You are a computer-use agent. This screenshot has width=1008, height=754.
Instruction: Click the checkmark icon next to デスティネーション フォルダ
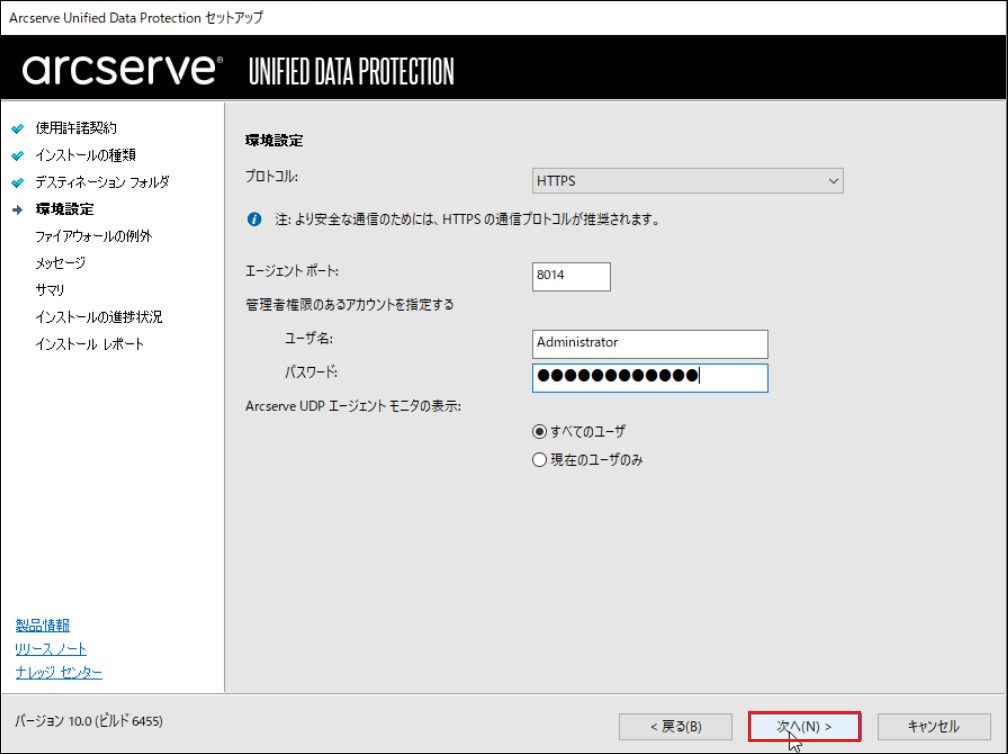[18, 183]
